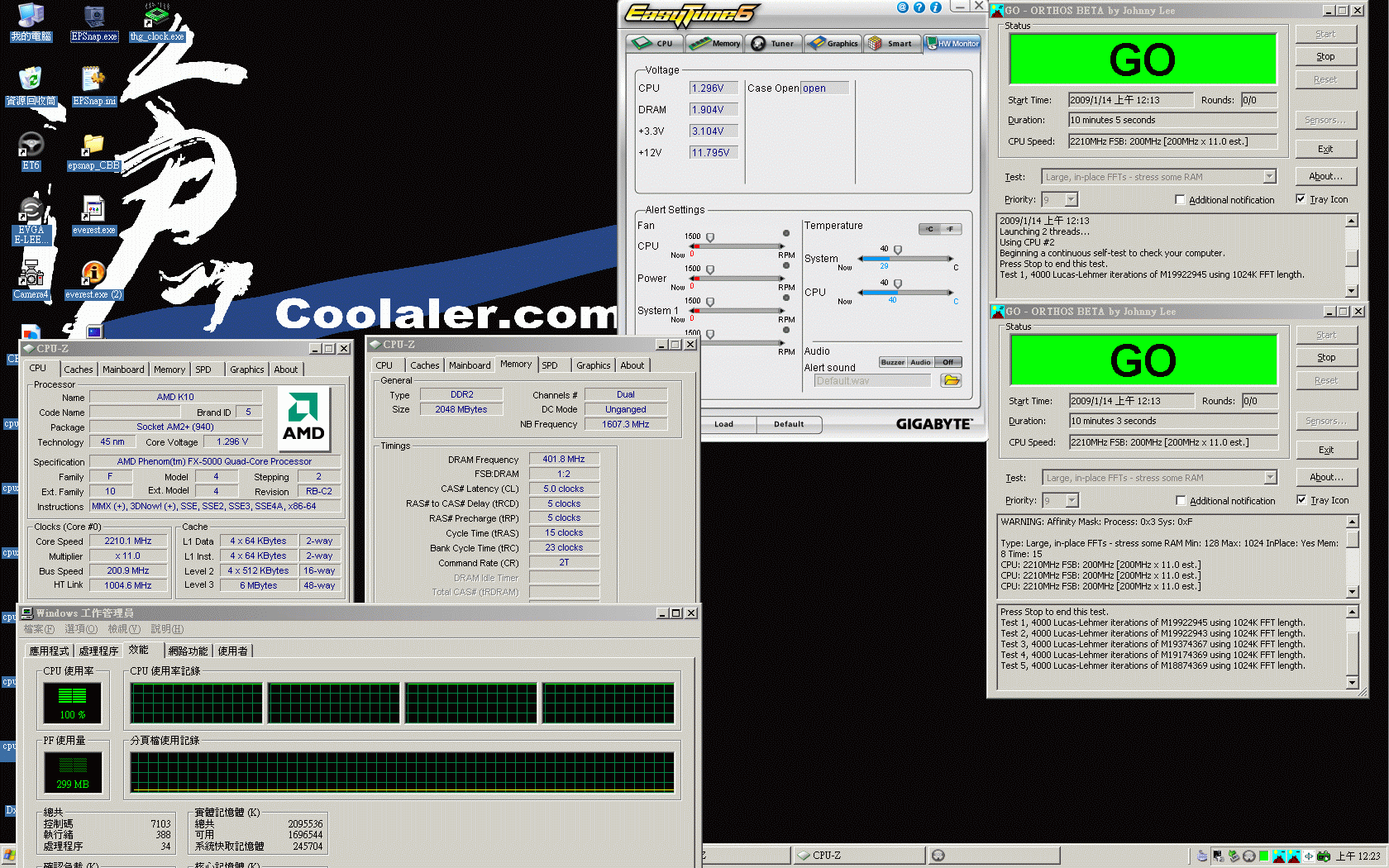Click the folder browse icon for alert sound
The height and width of the screenshot is (868, 1389).
(x=951, y=380)
